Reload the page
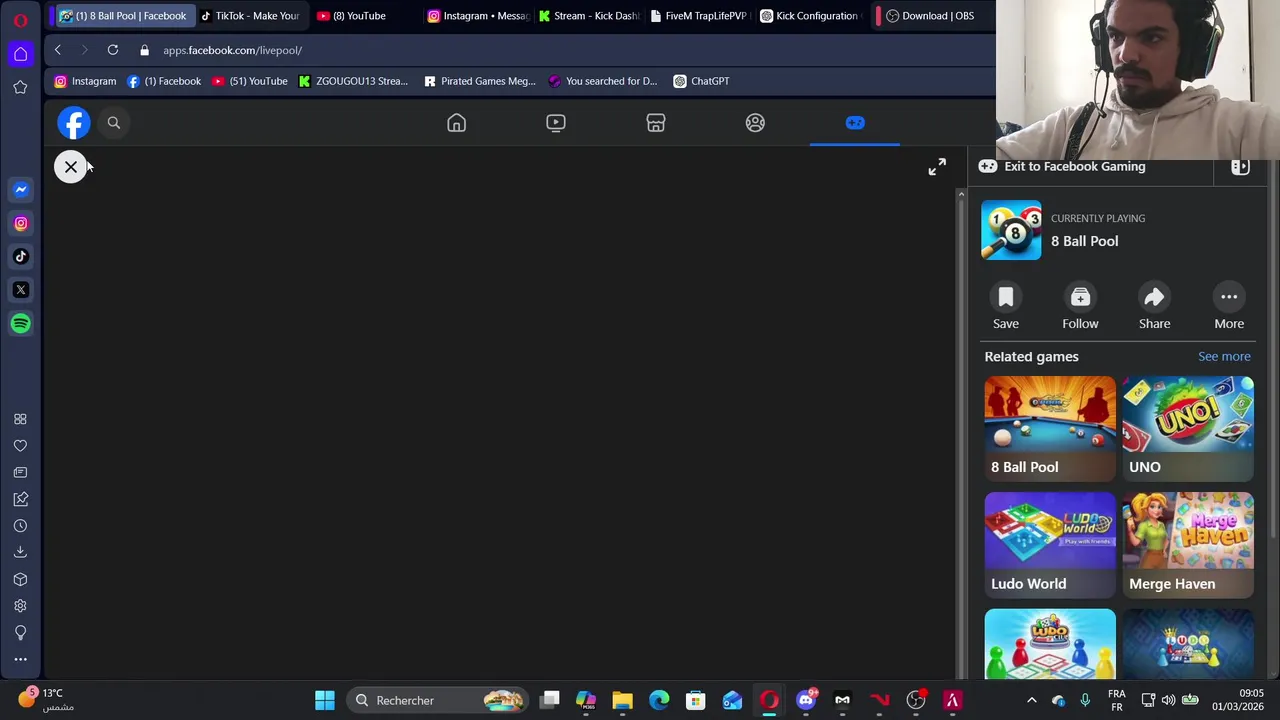This screenshot has width=1280, height=720. click(x=113, y=50)
